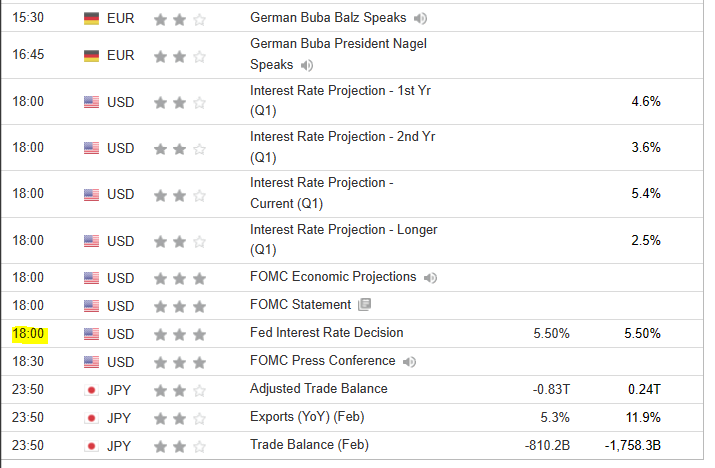
Task: Click German flag icon in 15:30 row
Action: pos(92,18)
